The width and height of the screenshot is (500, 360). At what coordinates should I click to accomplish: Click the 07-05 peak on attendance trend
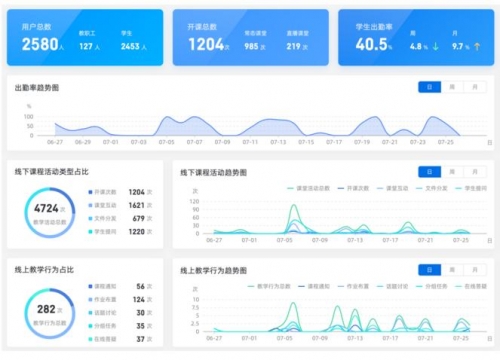click(x=167, y=117)
